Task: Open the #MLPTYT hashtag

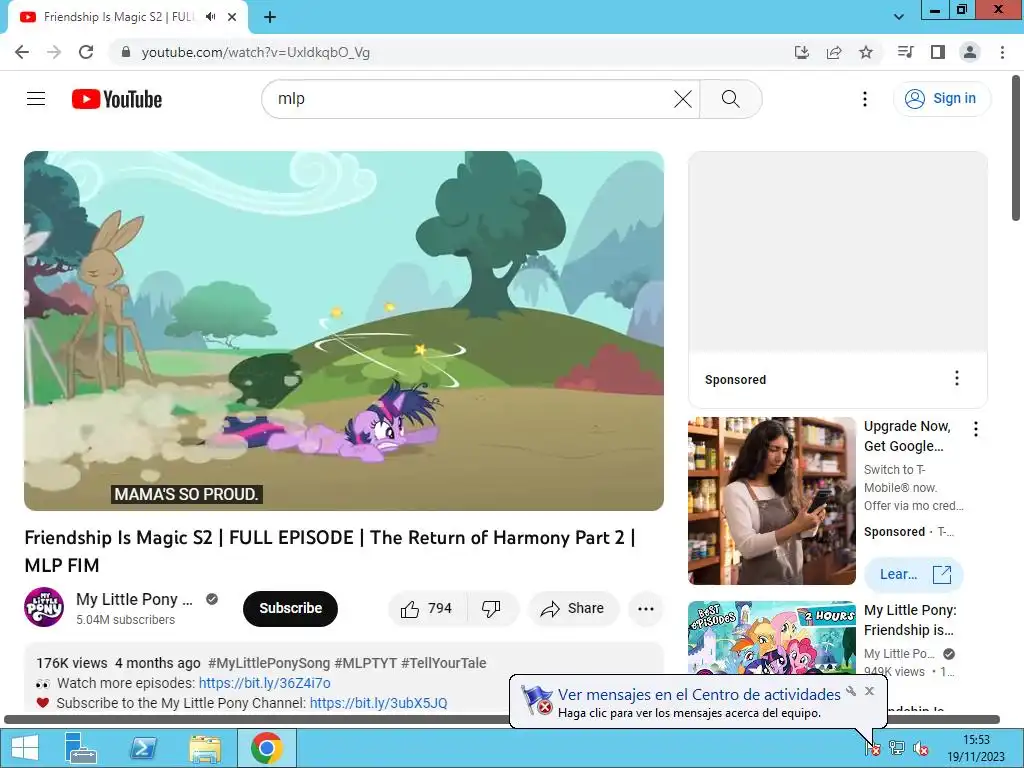Action: pos(365,663)
